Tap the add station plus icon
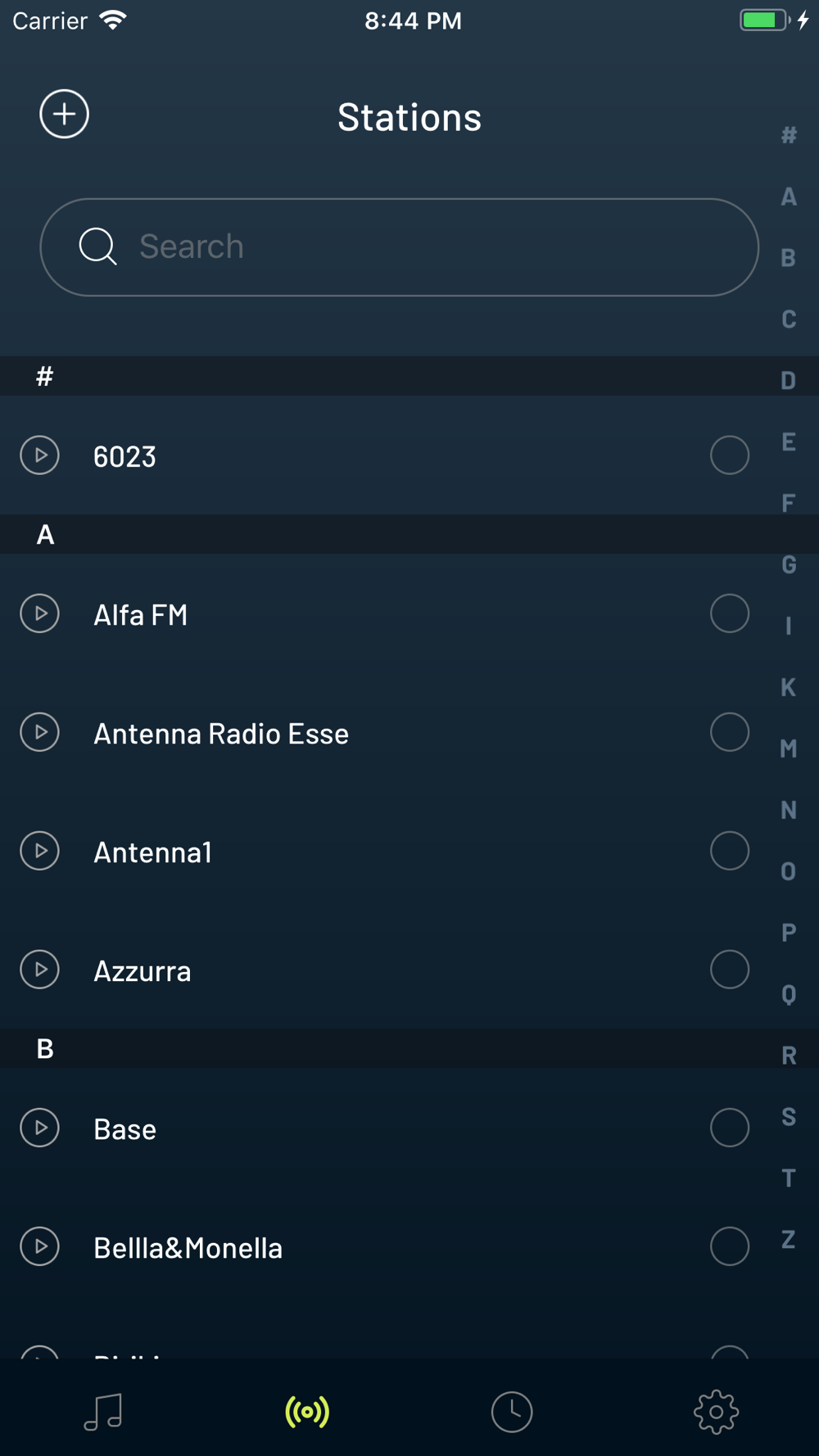This screenshot has width=819, height=1456. (64, 114)
